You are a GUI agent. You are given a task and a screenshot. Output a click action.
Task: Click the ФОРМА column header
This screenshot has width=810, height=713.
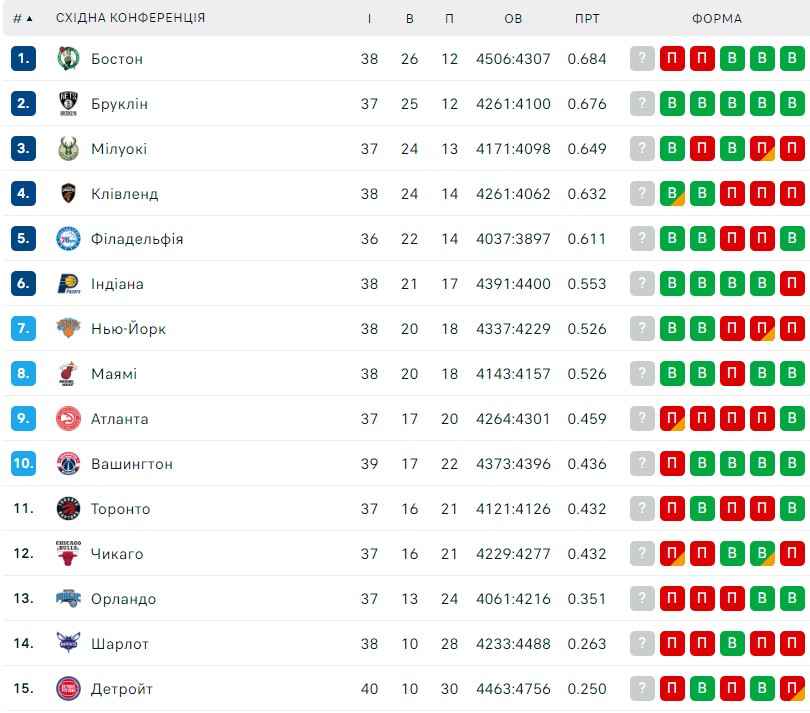(x=716, y=19)
